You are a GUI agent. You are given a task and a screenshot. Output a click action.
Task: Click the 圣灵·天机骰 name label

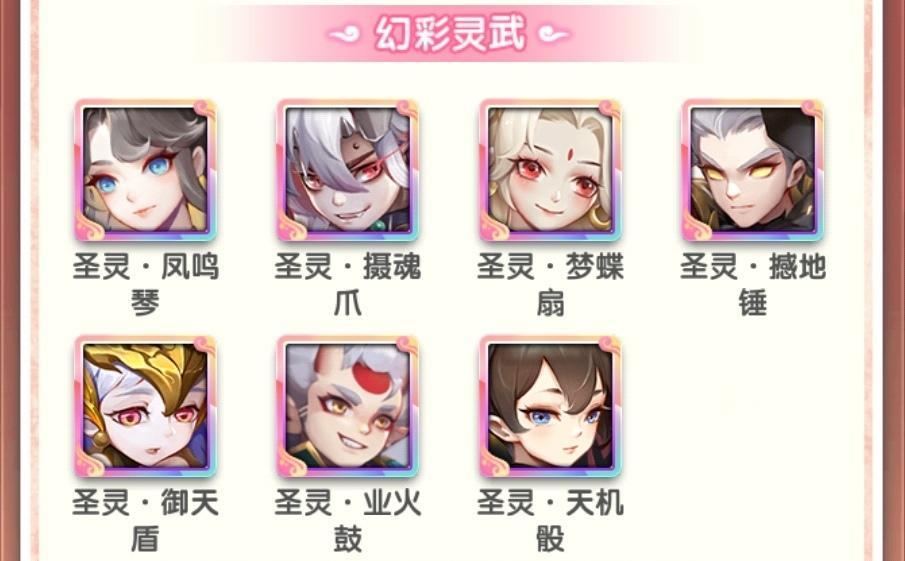(551, 521)
